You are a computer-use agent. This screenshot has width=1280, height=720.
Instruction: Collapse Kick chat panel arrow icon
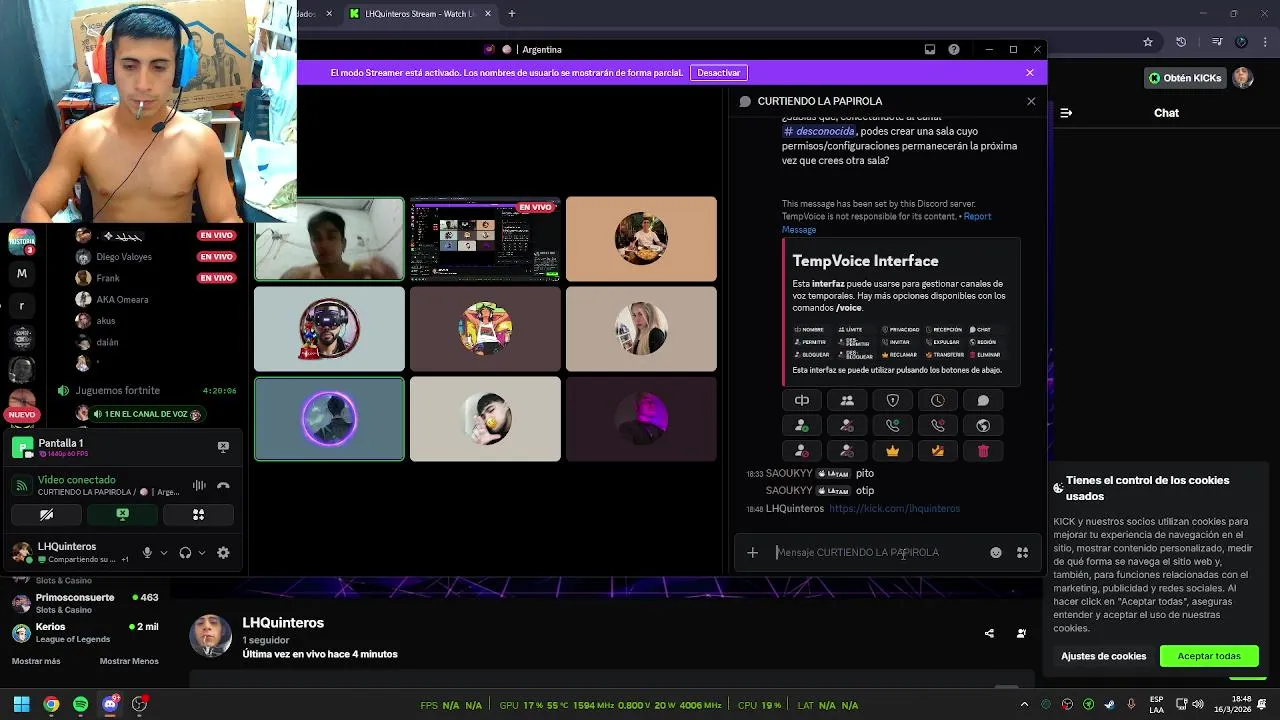click(x=1066, y=113)
